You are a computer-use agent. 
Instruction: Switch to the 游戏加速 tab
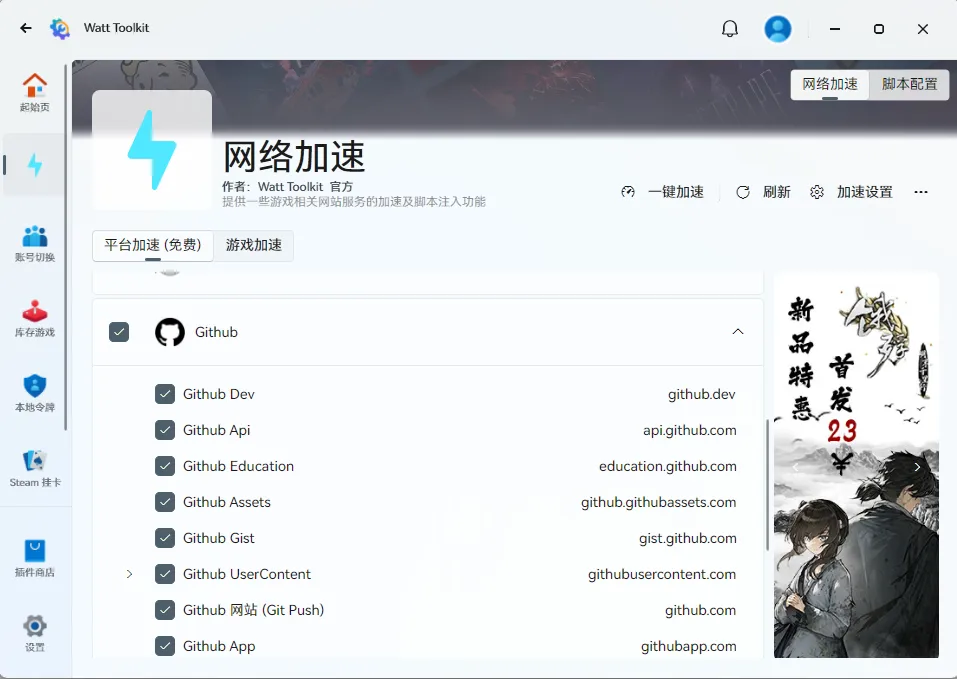[x=254, y=245]
